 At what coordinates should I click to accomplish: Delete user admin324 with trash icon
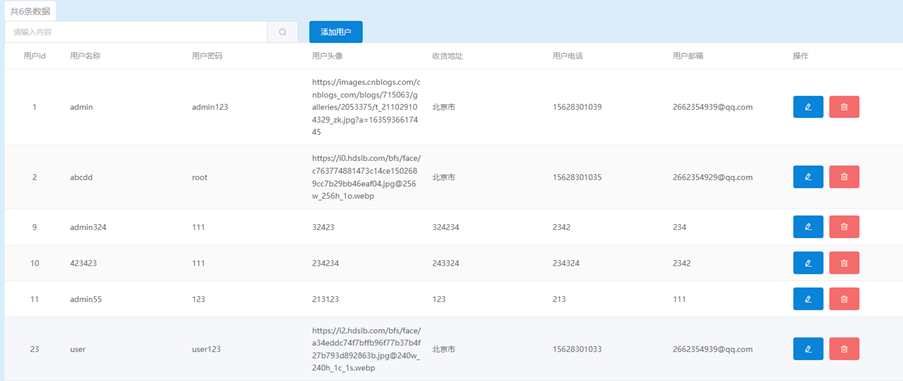click(844, 227)
